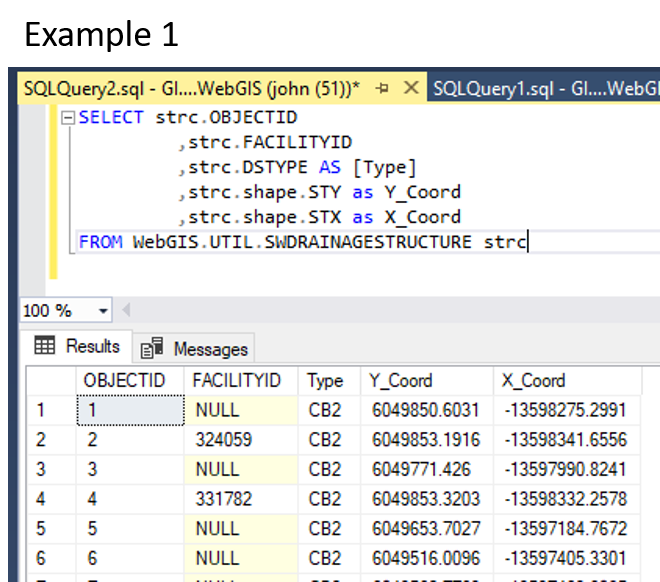Select row header 5 in results

point(51,529)
